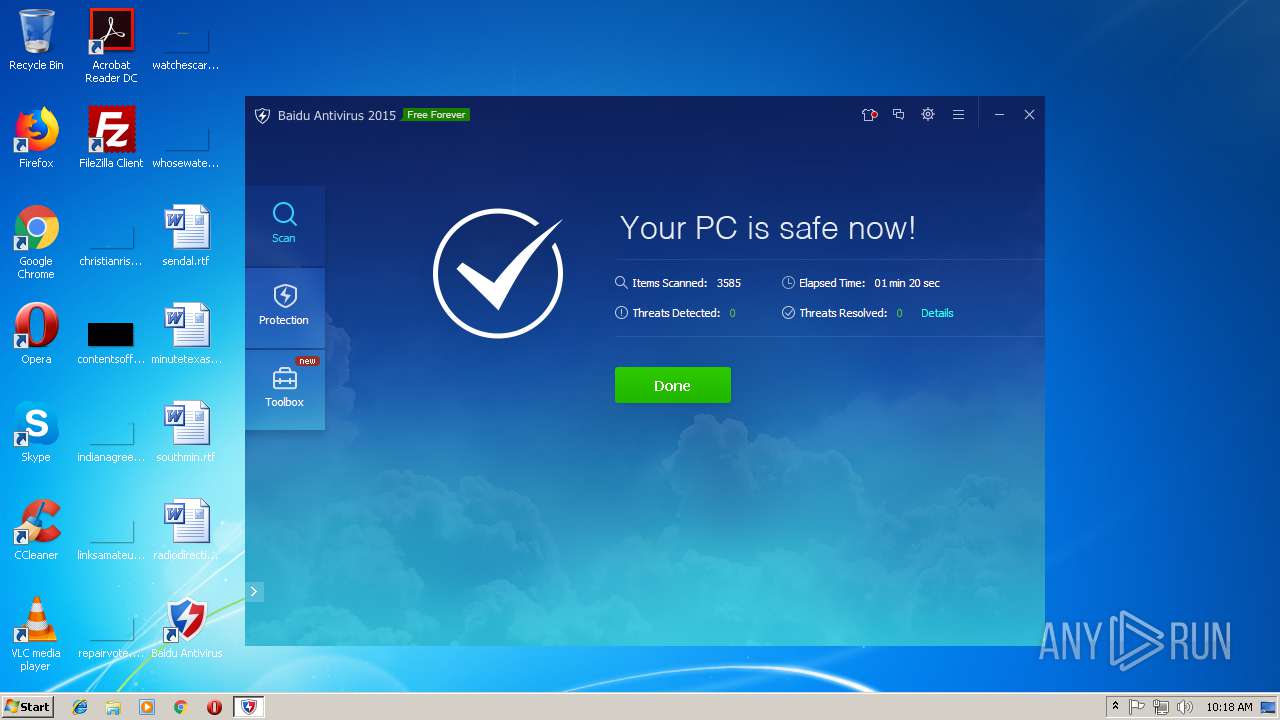Select the radiodirecti desktop document

(186, 530)
